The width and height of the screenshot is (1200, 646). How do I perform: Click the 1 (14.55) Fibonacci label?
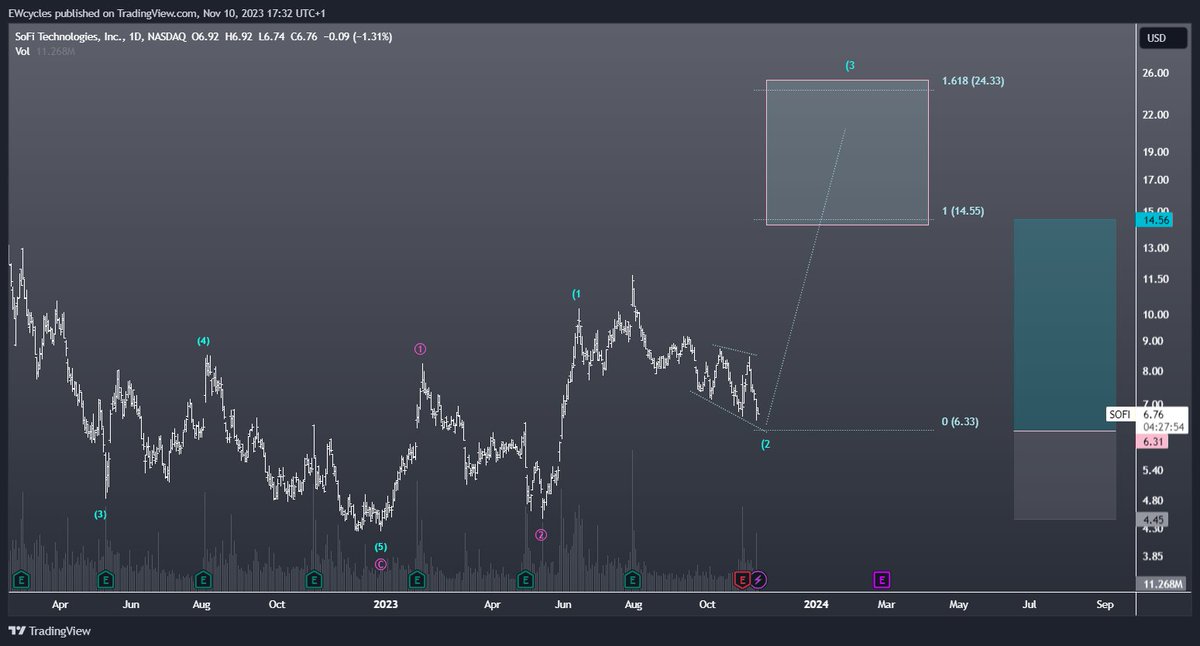tap(965, 212)
